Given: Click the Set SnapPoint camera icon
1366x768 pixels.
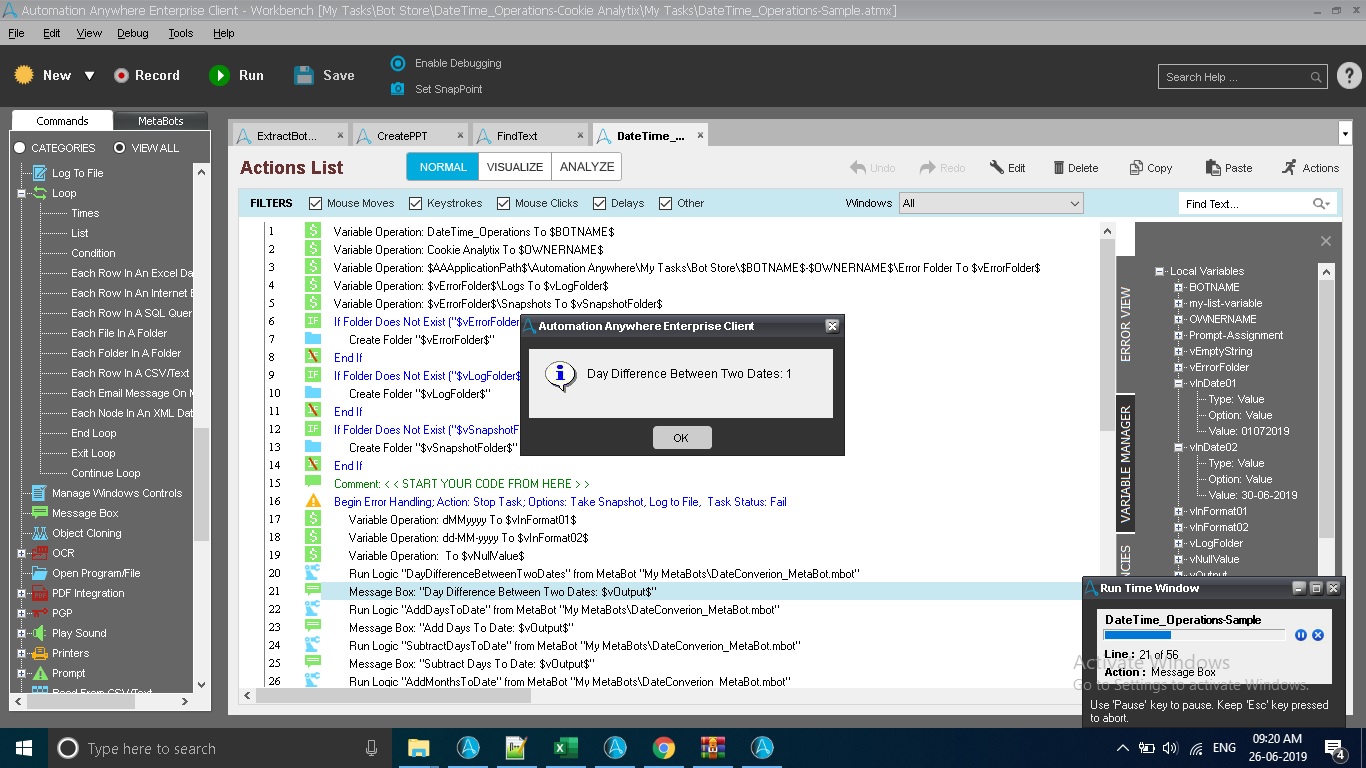Looking at the screenshot, I should (397, 89).
